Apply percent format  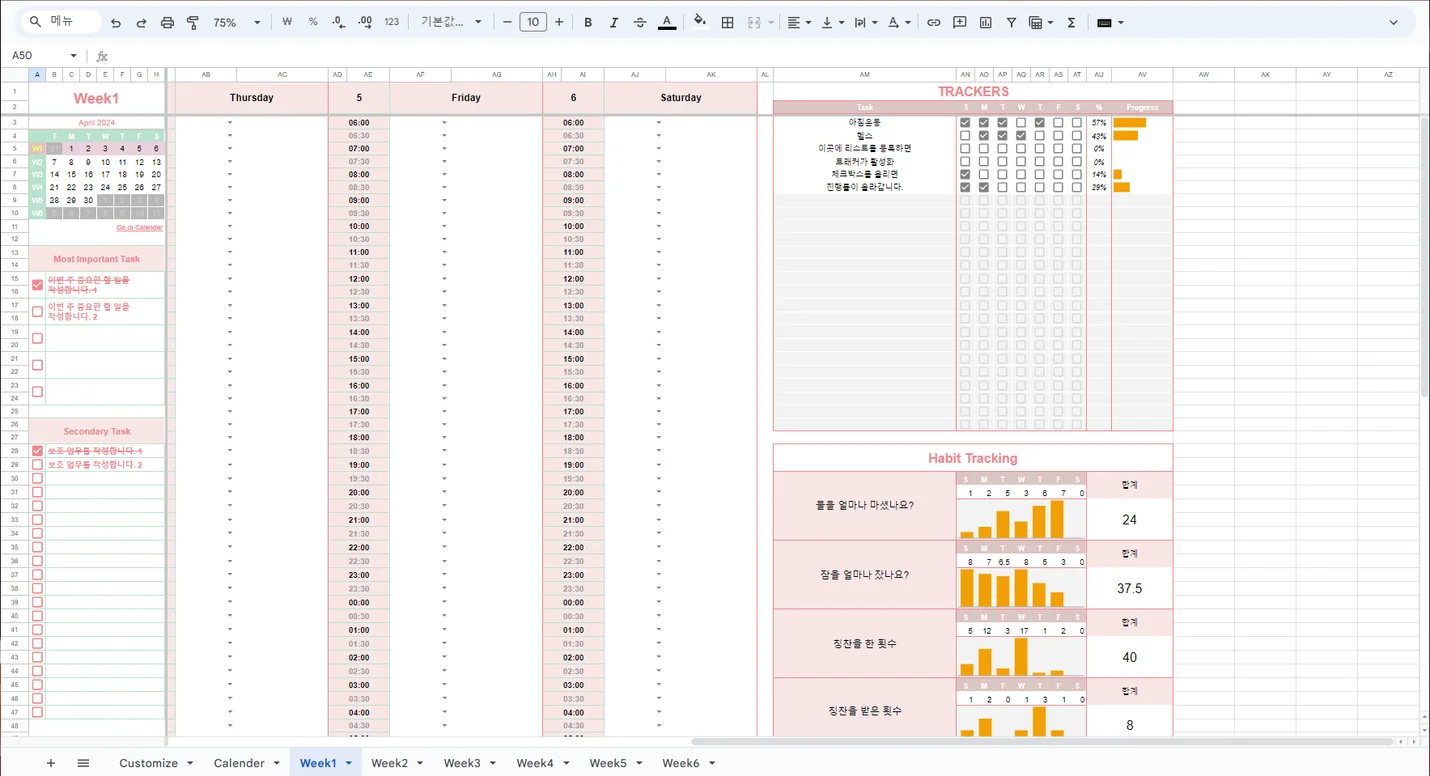click(313, 22)
